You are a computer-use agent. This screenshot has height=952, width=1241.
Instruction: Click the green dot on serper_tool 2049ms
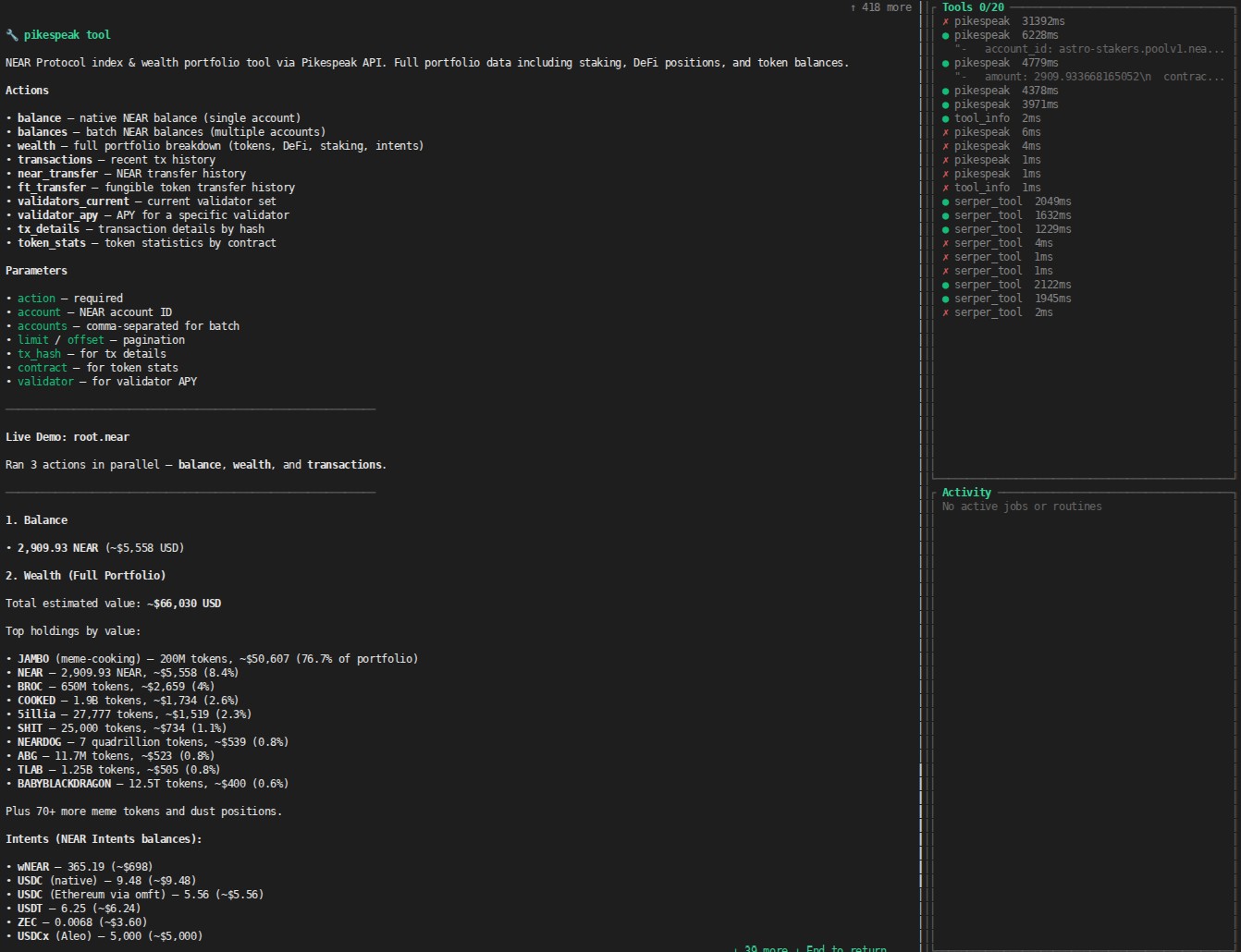(x=945, y=201)
